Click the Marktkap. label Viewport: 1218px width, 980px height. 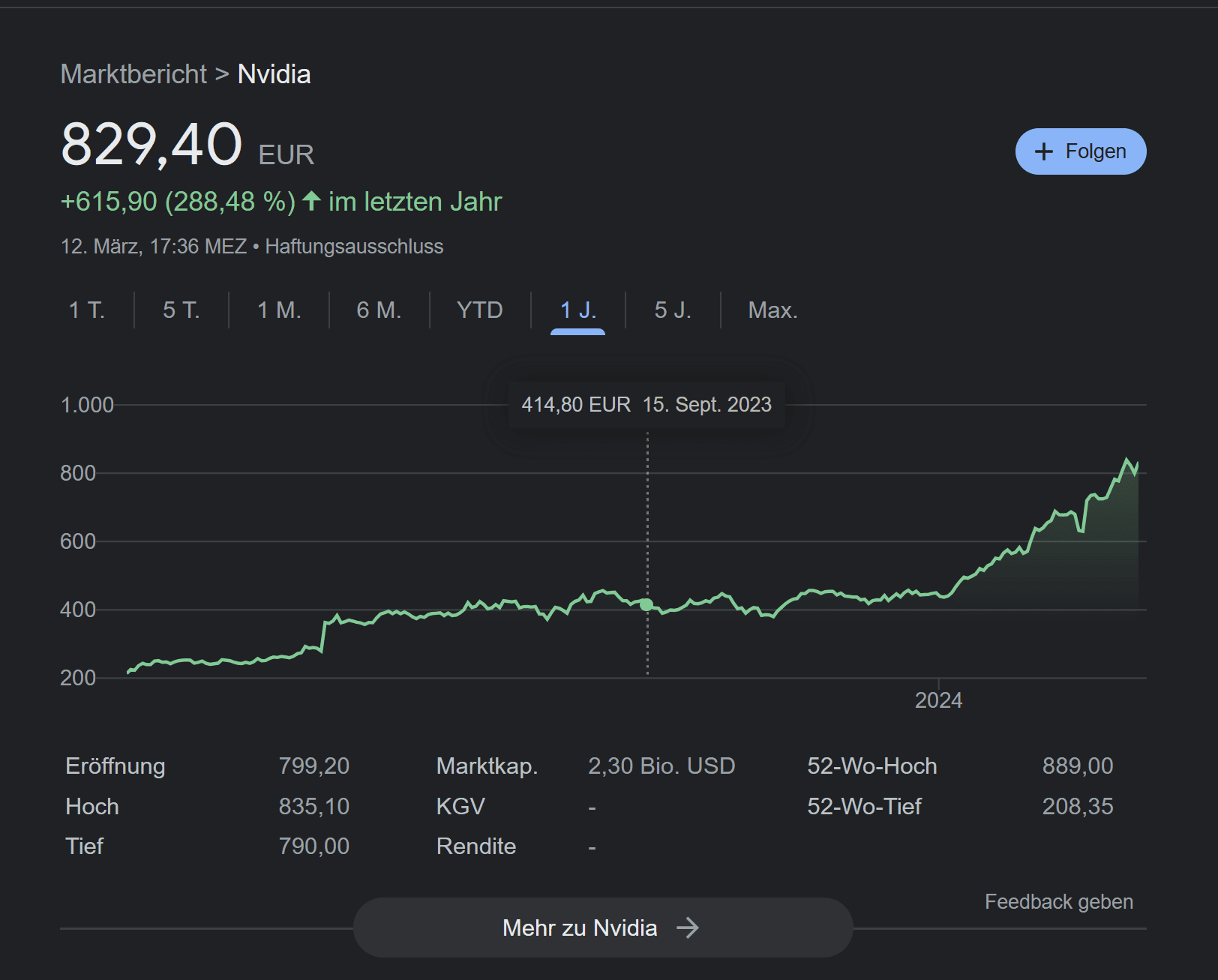pos(487,766)
